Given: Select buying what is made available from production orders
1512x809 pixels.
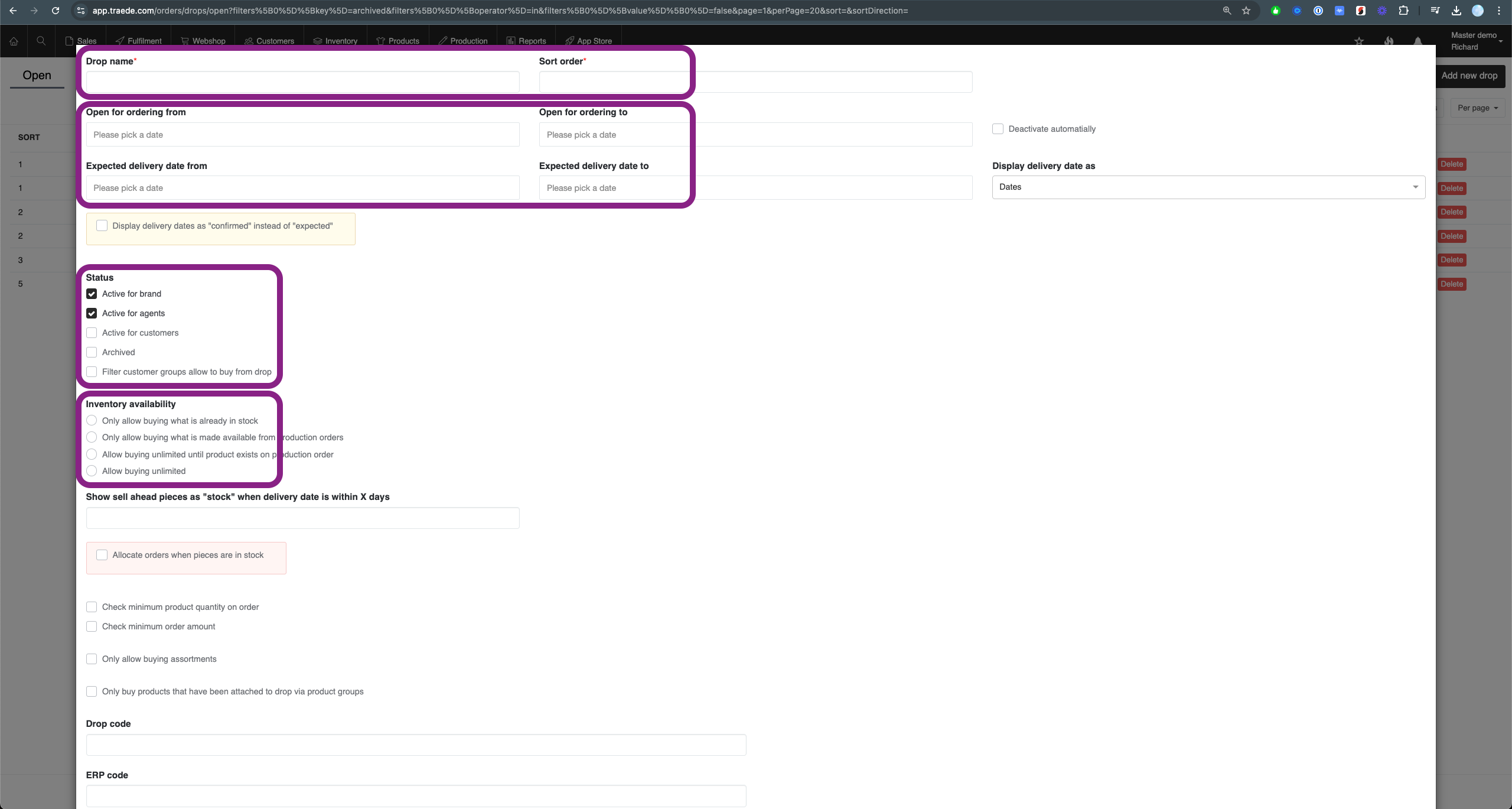Looking at the screenshot, I should (x=92, y=437).
